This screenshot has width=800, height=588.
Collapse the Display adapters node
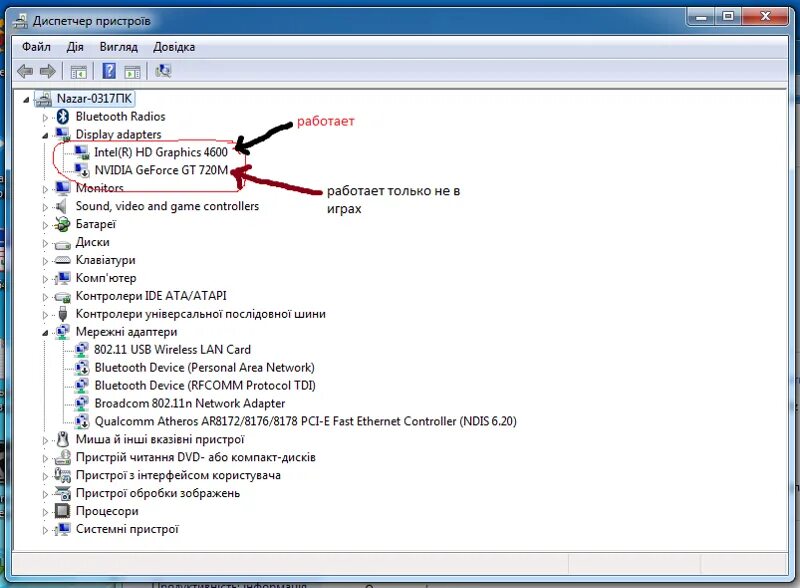[x=45, y=136]
